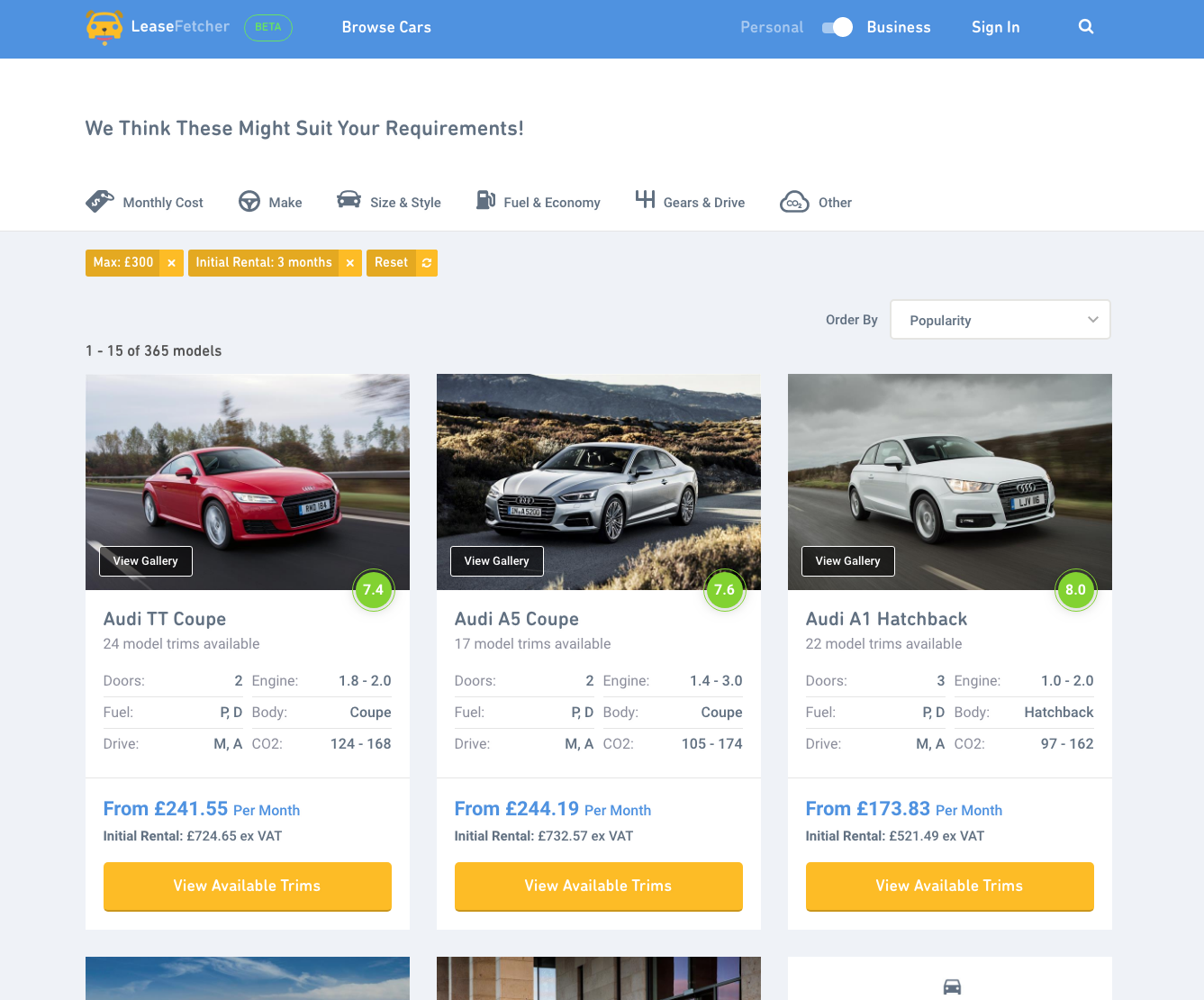Click the LeaseFetcher brand name
The height and width of the screenshot is (1000, 1204).
[180, 27]
